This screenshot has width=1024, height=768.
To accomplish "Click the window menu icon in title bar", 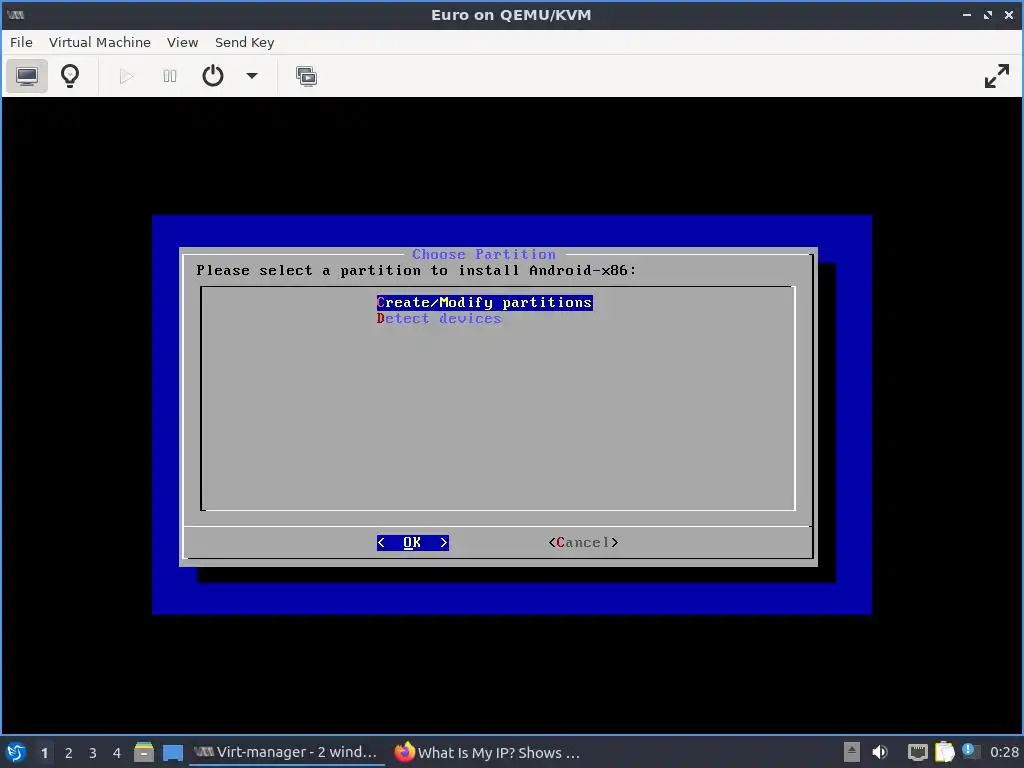I will (16, 14).
